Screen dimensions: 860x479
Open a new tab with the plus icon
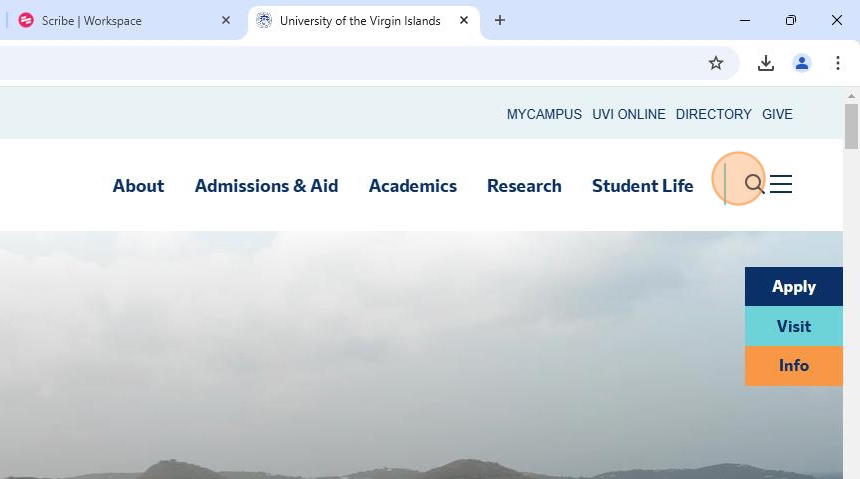(500, 20)
